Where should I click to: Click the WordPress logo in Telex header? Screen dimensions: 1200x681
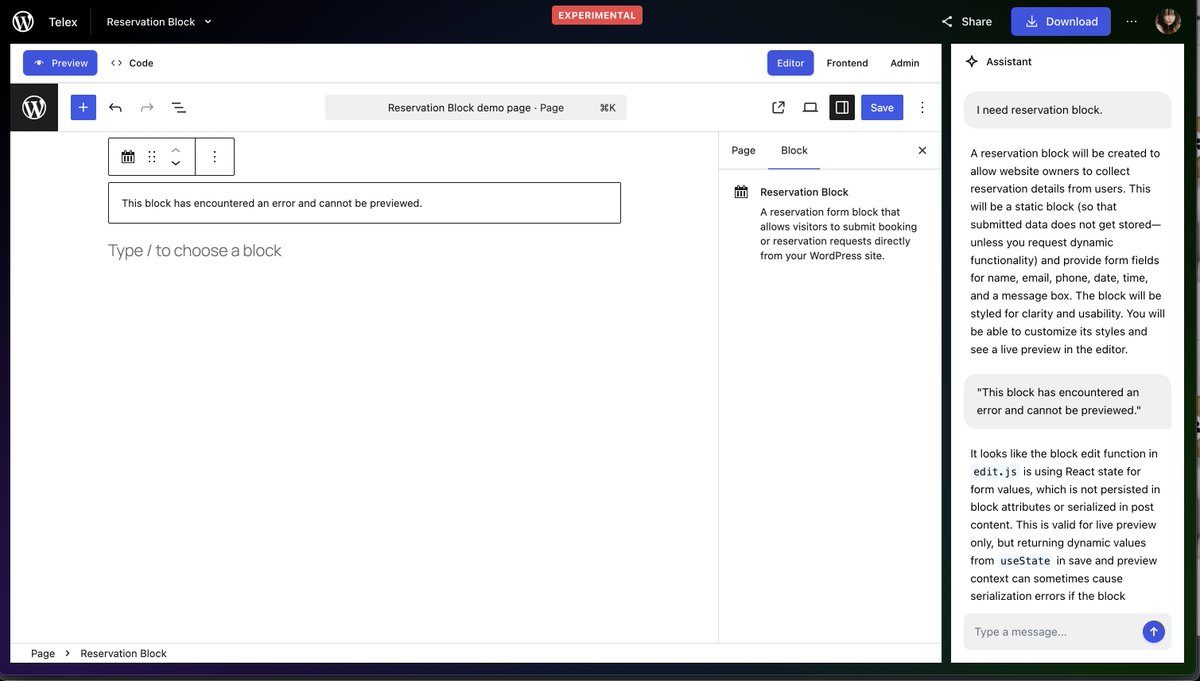(23, 21)
